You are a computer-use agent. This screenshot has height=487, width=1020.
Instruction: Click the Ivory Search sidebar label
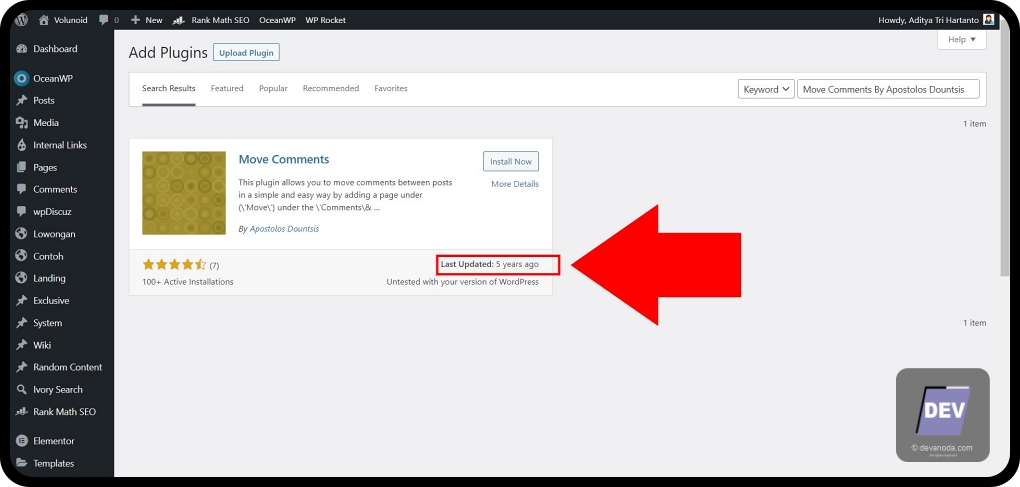coord(58,389)
